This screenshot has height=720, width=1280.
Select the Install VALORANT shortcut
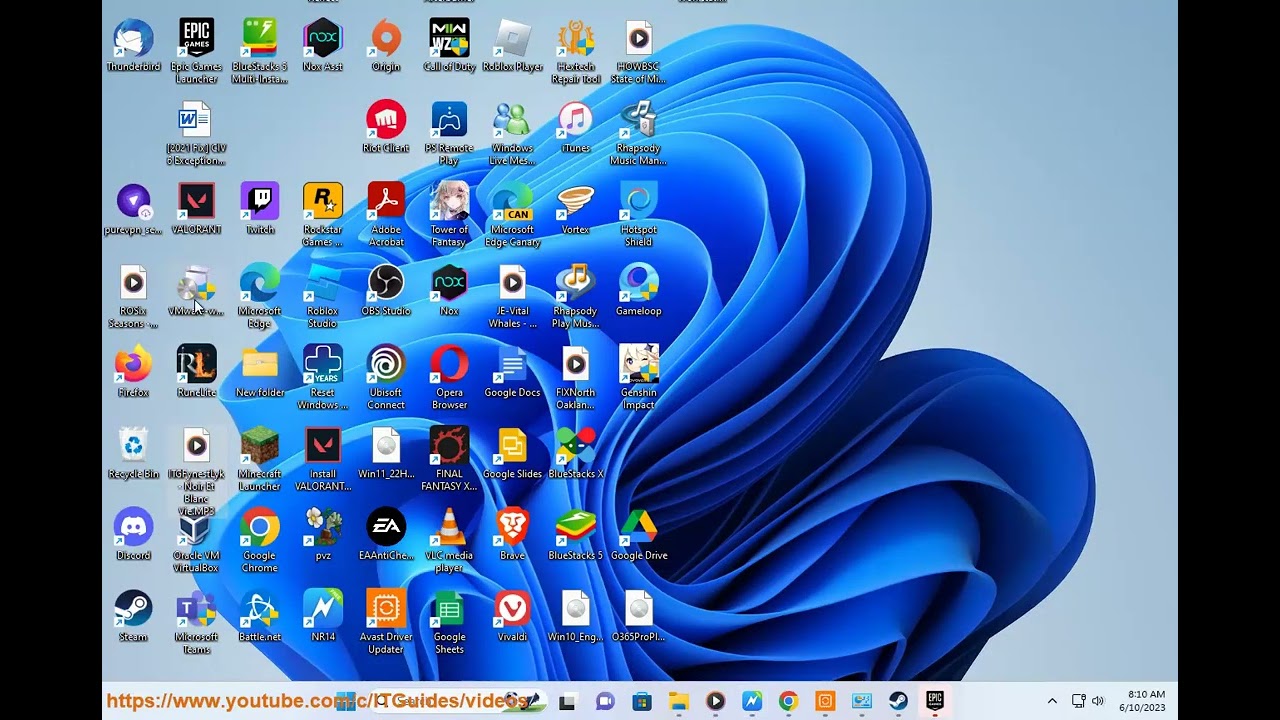click(322, 458)
